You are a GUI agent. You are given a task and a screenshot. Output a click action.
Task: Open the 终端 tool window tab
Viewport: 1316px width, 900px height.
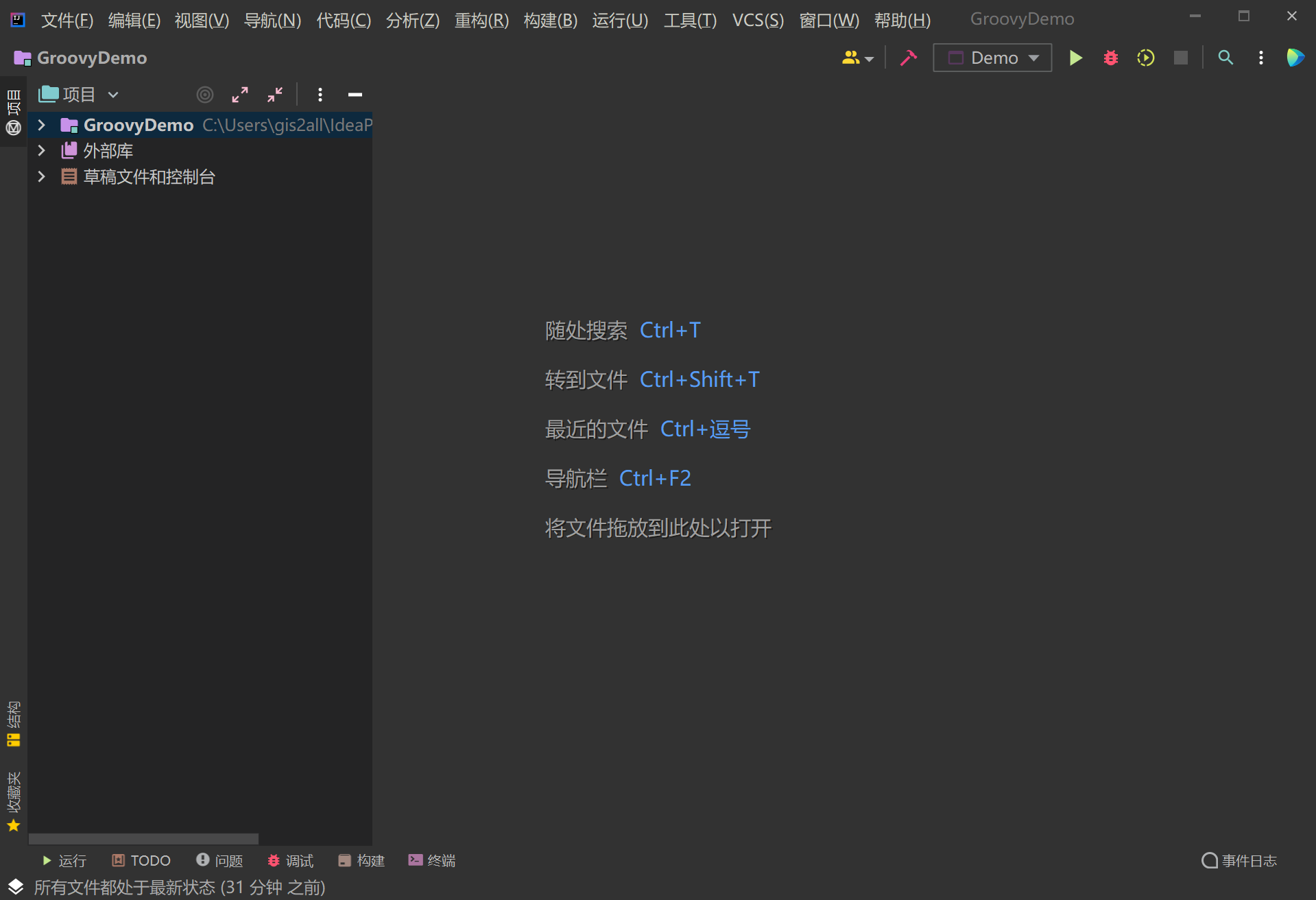pos(432,860)
